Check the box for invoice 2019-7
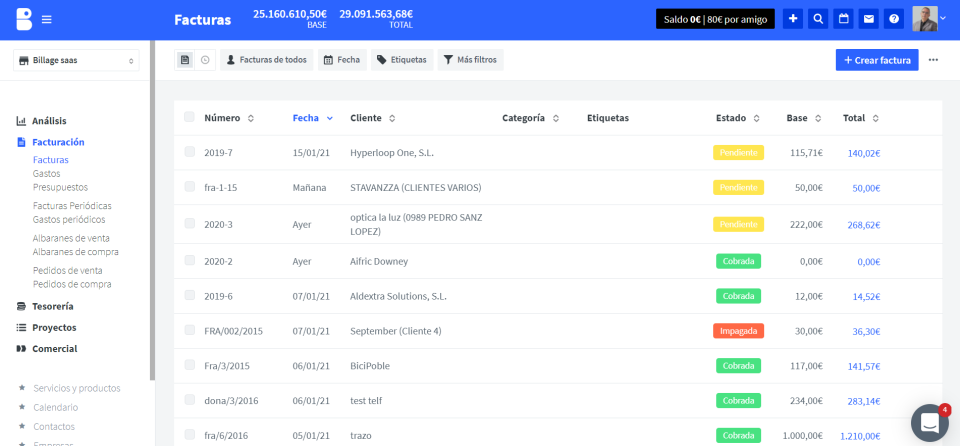Viewport: 960px width, 446px height. (189, 152)
